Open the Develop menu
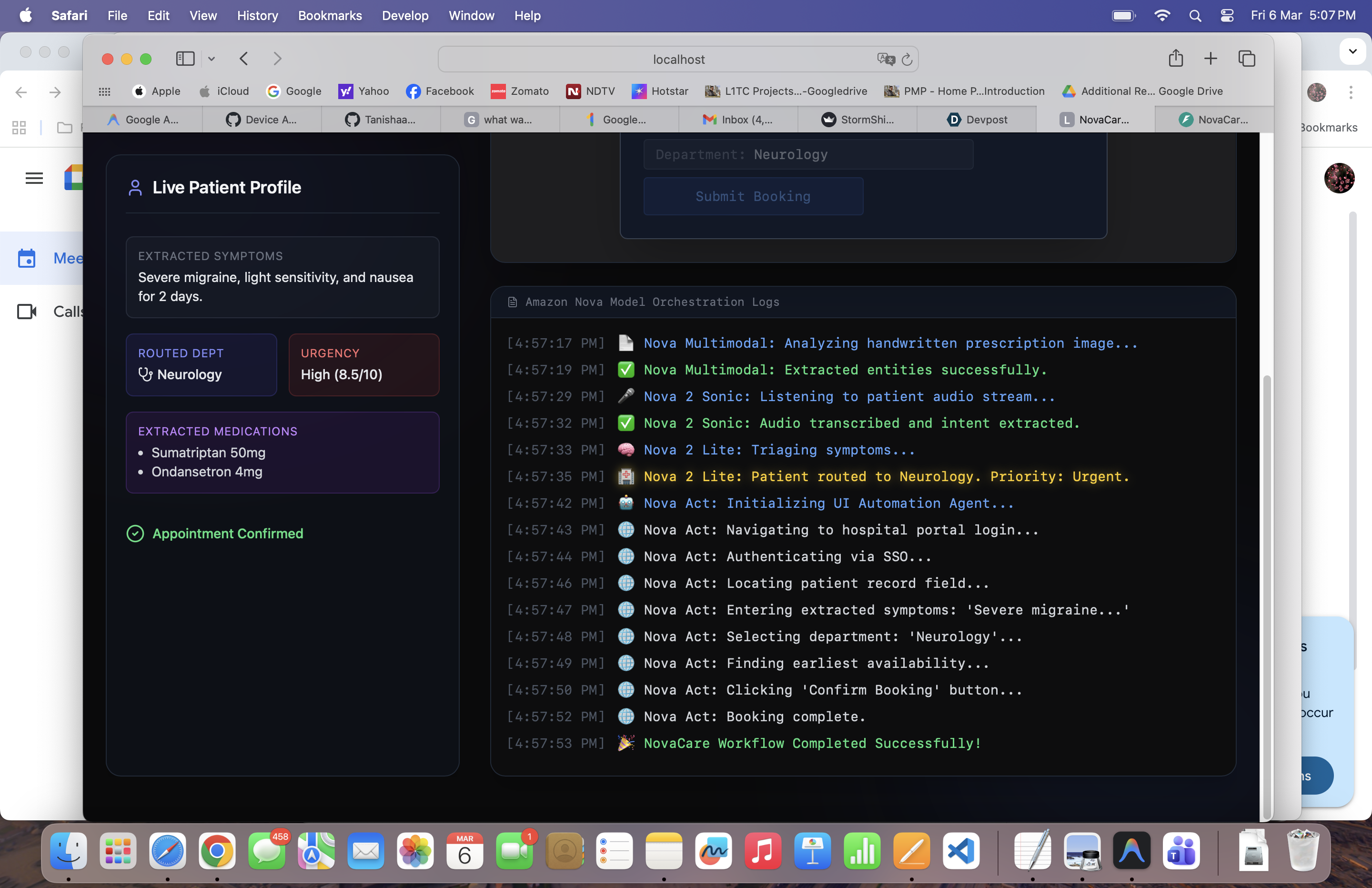This screenshot has width=1372, height=888. click(x=404, y=16)
